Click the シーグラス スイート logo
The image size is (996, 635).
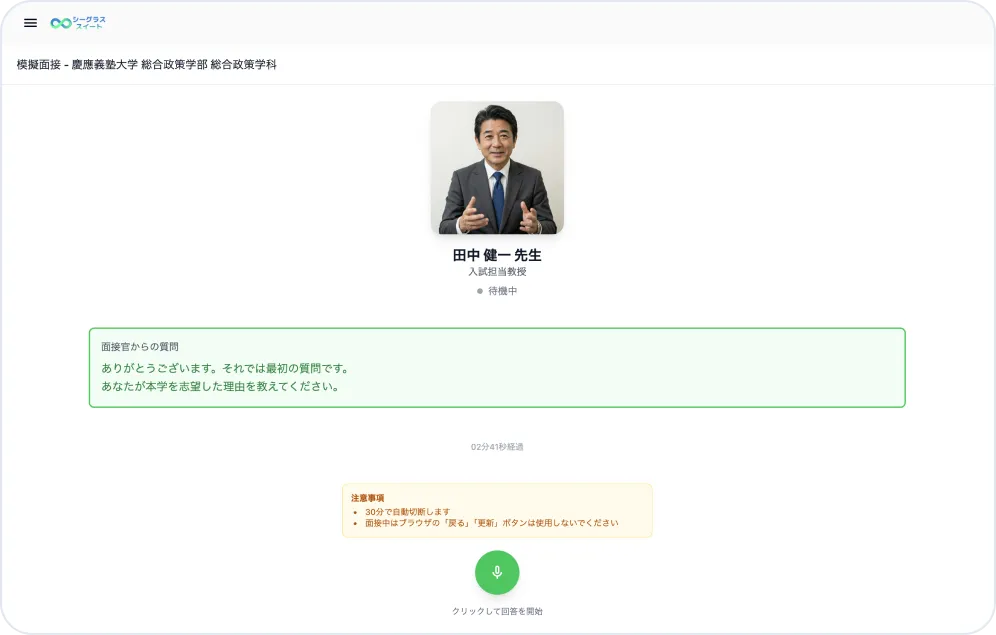pos(78,23)
